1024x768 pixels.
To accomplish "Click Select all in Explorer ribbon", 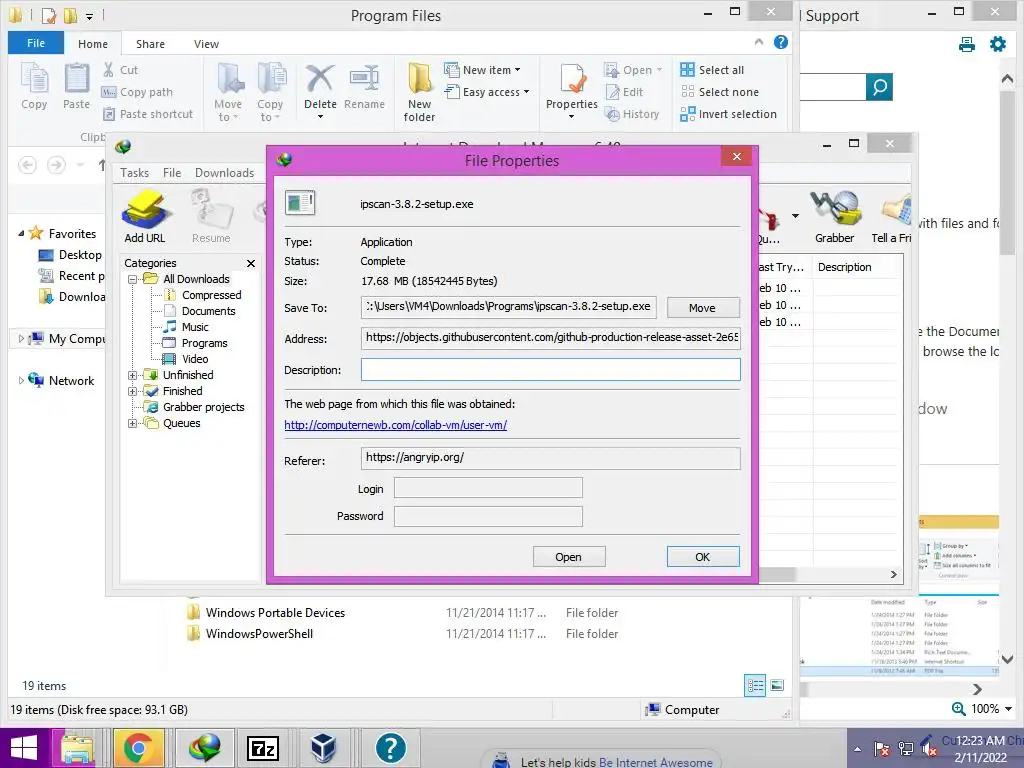I will (712, 70).
